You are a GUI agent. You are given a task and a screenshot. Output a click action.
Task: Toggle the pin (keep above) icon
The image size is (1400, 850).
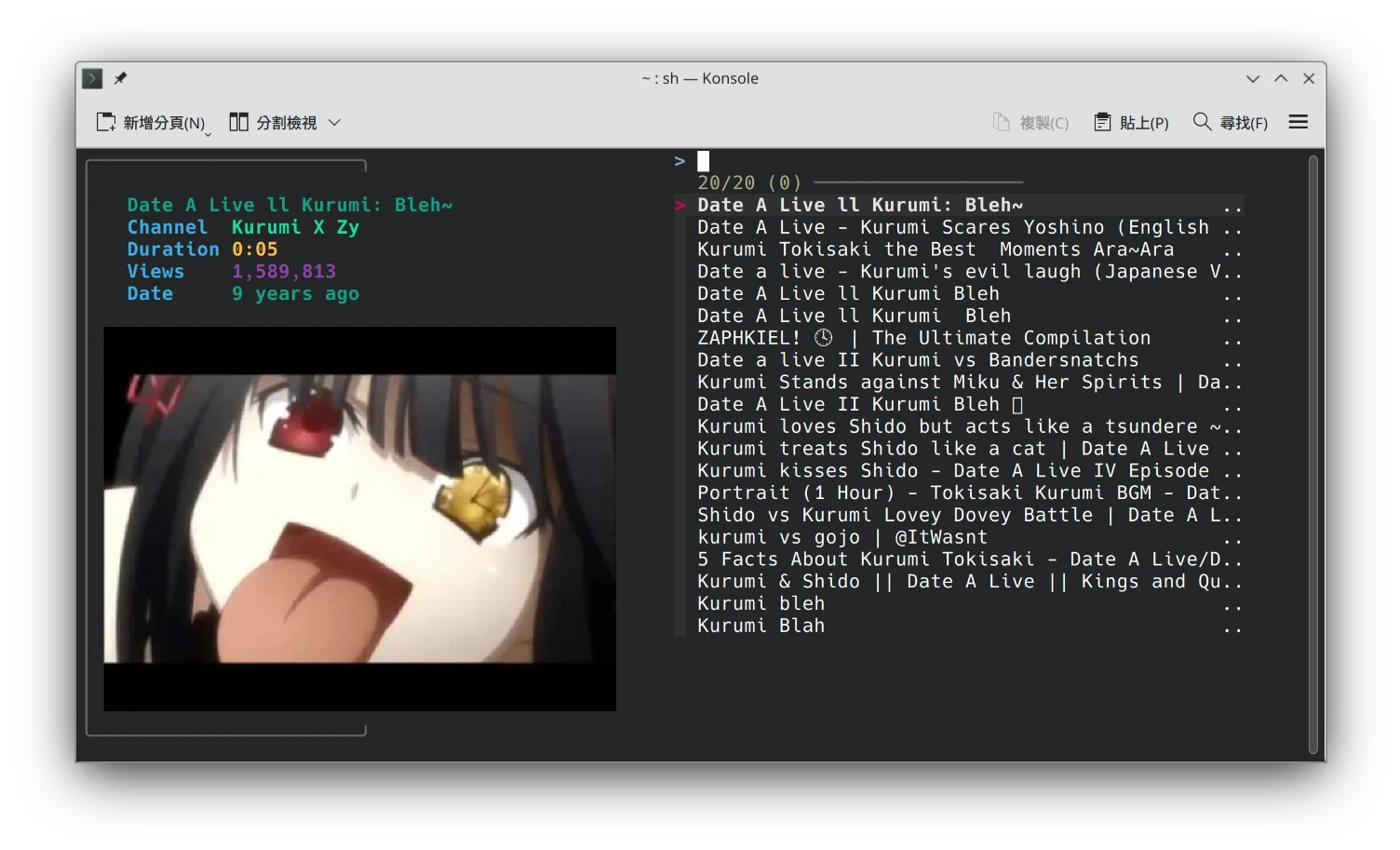(x=120, y=78)
